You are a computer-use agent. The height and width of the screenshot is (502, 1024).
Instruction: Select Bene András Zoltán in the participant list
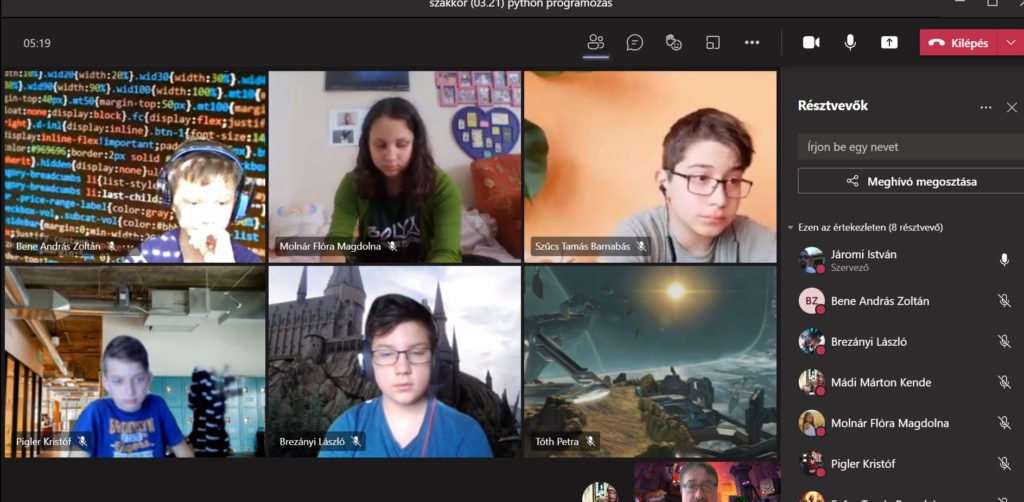click(x=905, y=301)
